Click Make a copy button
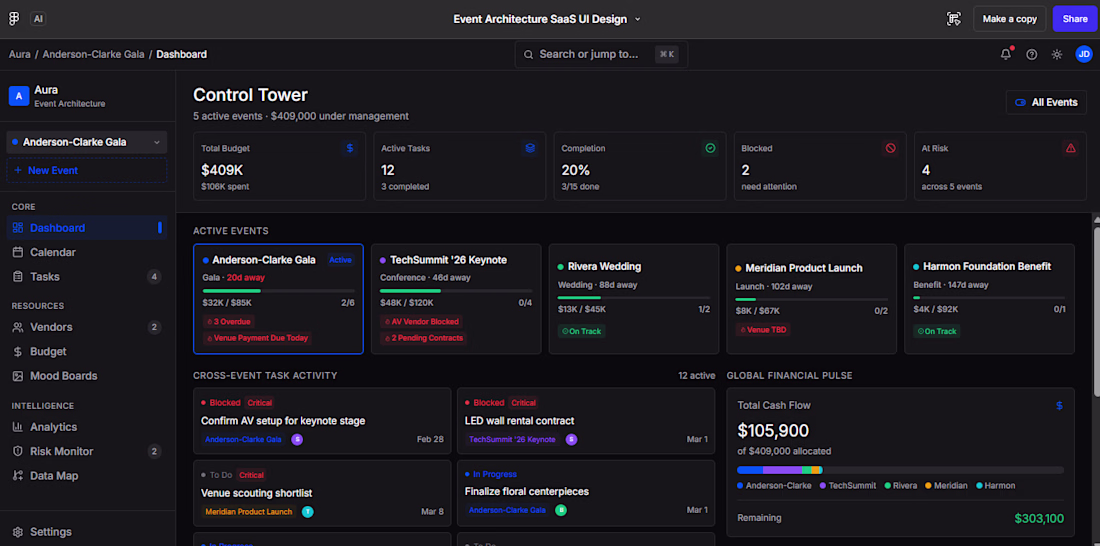Screen dimensions: 1100x546 pyautogui.click(x=1009, y=18)
